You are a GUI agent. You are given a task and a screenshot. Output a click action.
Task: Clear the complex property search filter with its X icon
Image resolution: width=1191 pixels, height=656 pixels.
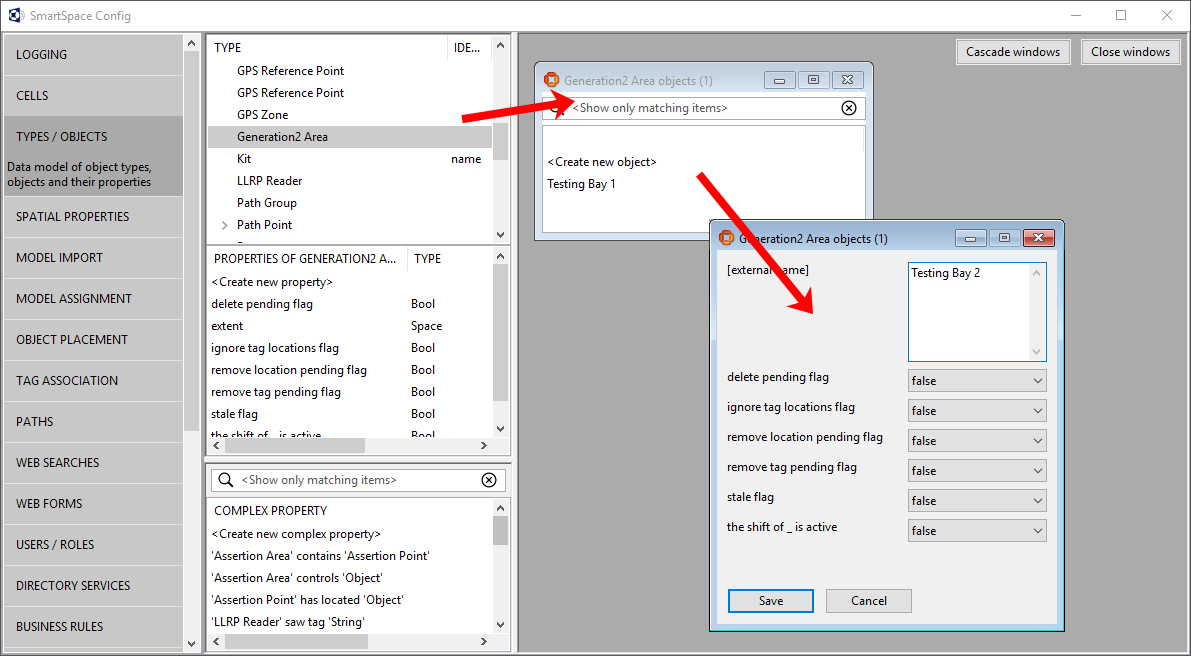(489, 480)
